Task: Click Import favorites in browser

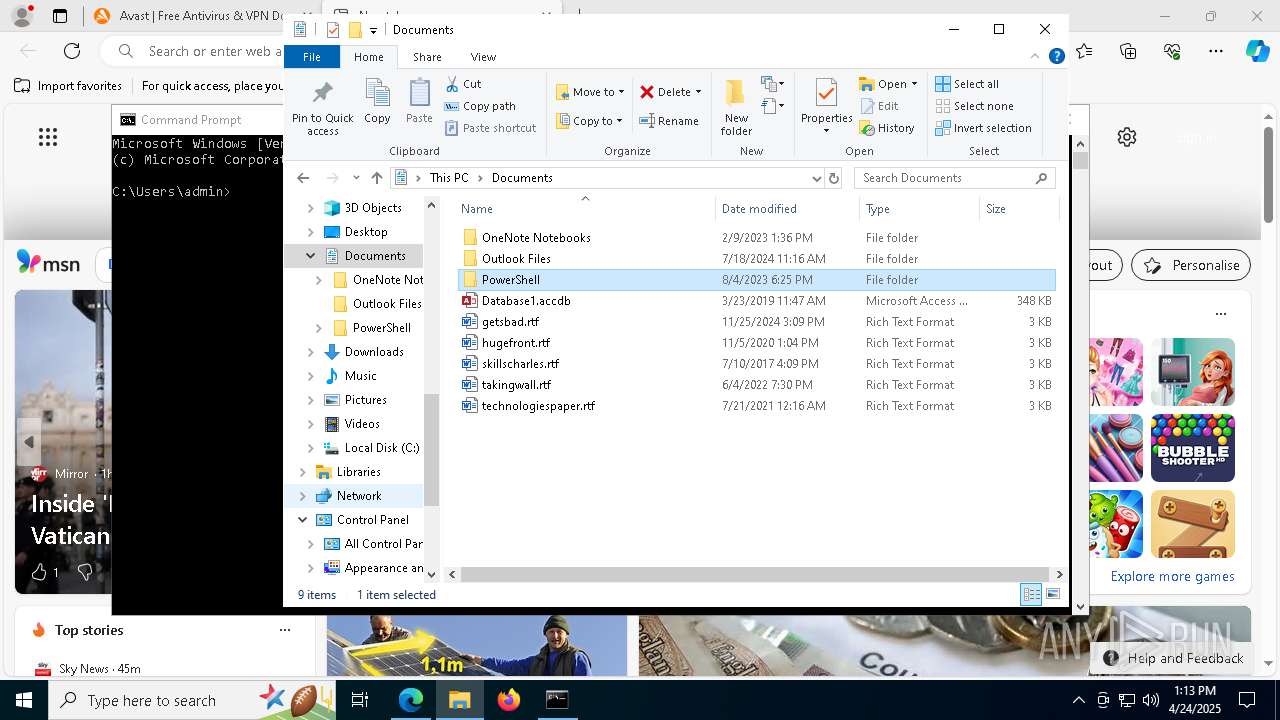Action: tap(68, 86)
